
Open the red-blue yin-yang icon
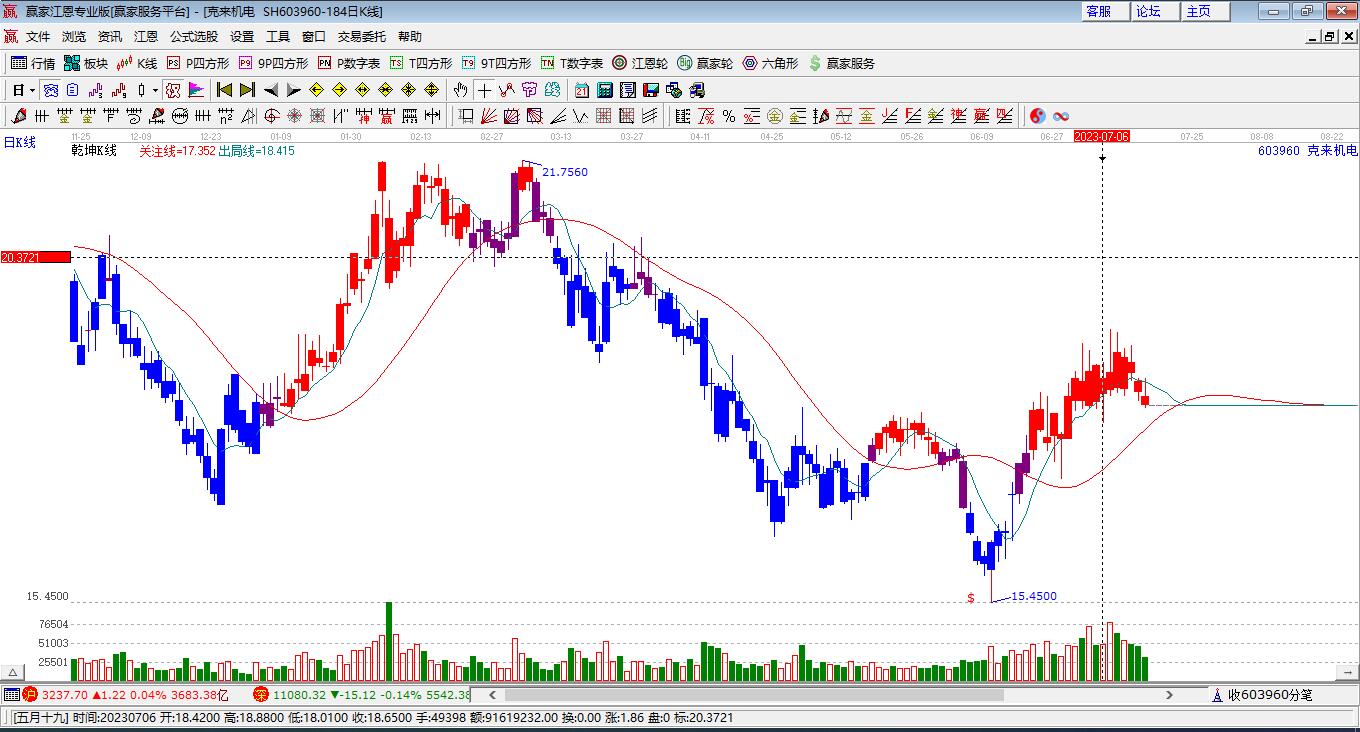pyautogui.click(x=1037, y=116)
